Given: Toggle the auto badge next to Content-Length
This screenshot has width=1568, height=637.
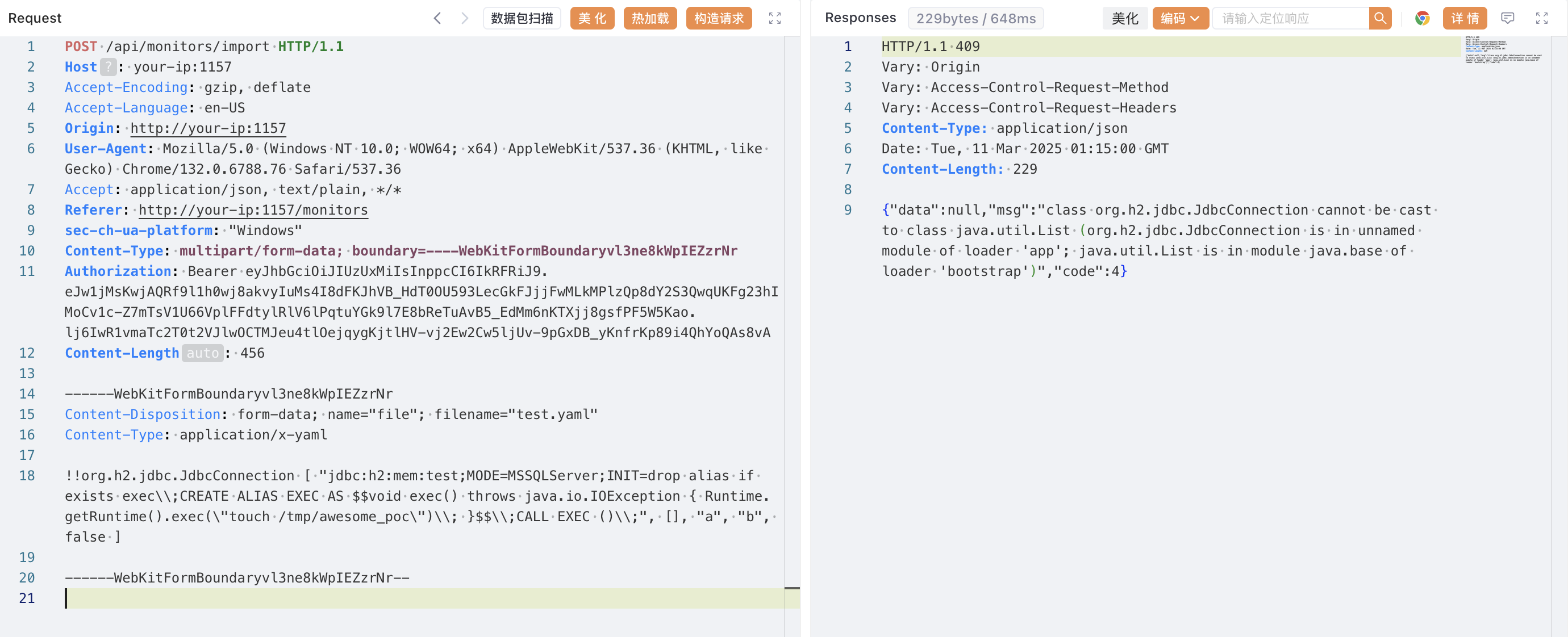Looking at the screenshot, I should tap(202, 353).
